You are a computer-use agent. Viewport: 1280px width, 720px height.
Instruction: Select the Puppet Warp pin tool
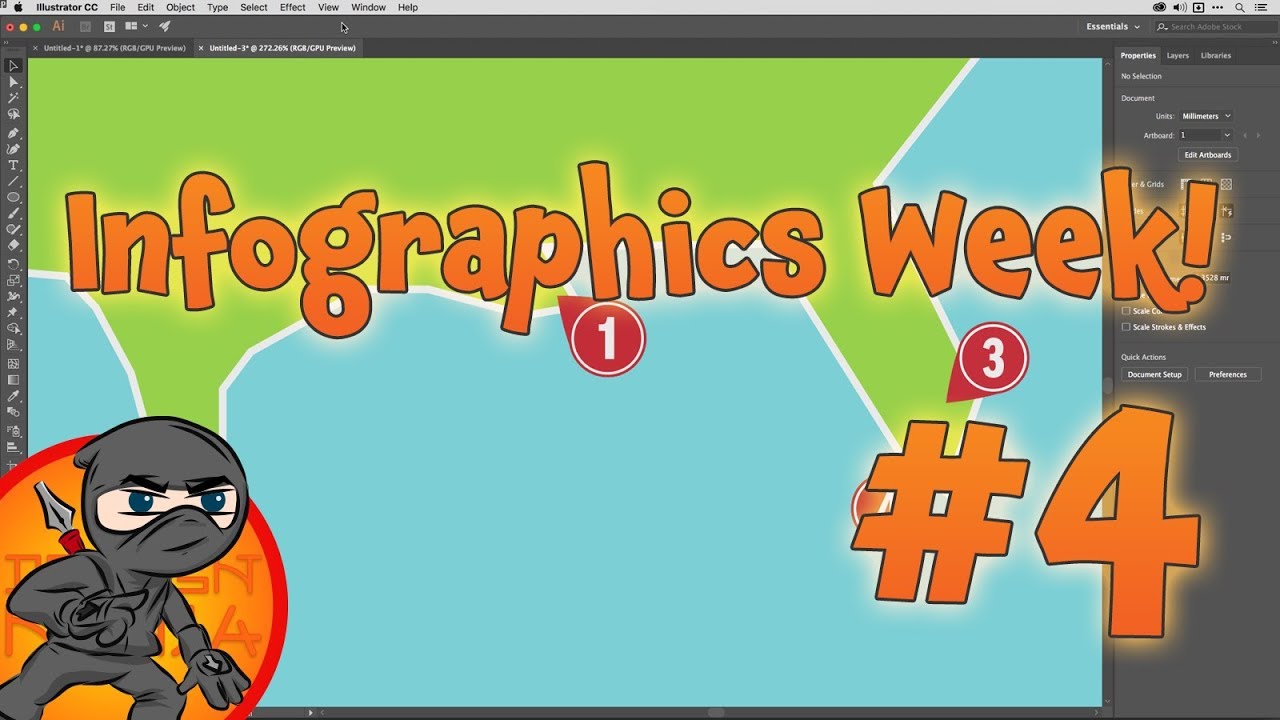pos(13,313)
